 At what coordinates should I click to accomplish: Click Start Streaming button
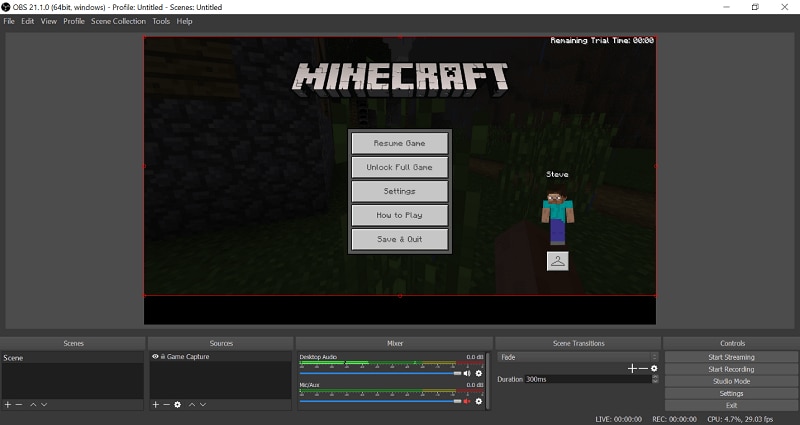click(731, 357)
